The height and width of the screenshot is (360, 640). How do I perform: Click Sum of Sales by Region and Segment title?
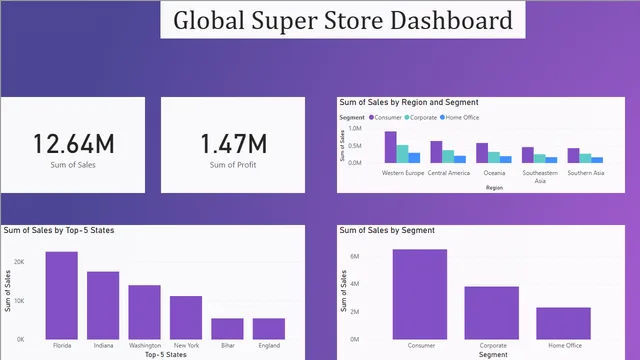[409, 102]
